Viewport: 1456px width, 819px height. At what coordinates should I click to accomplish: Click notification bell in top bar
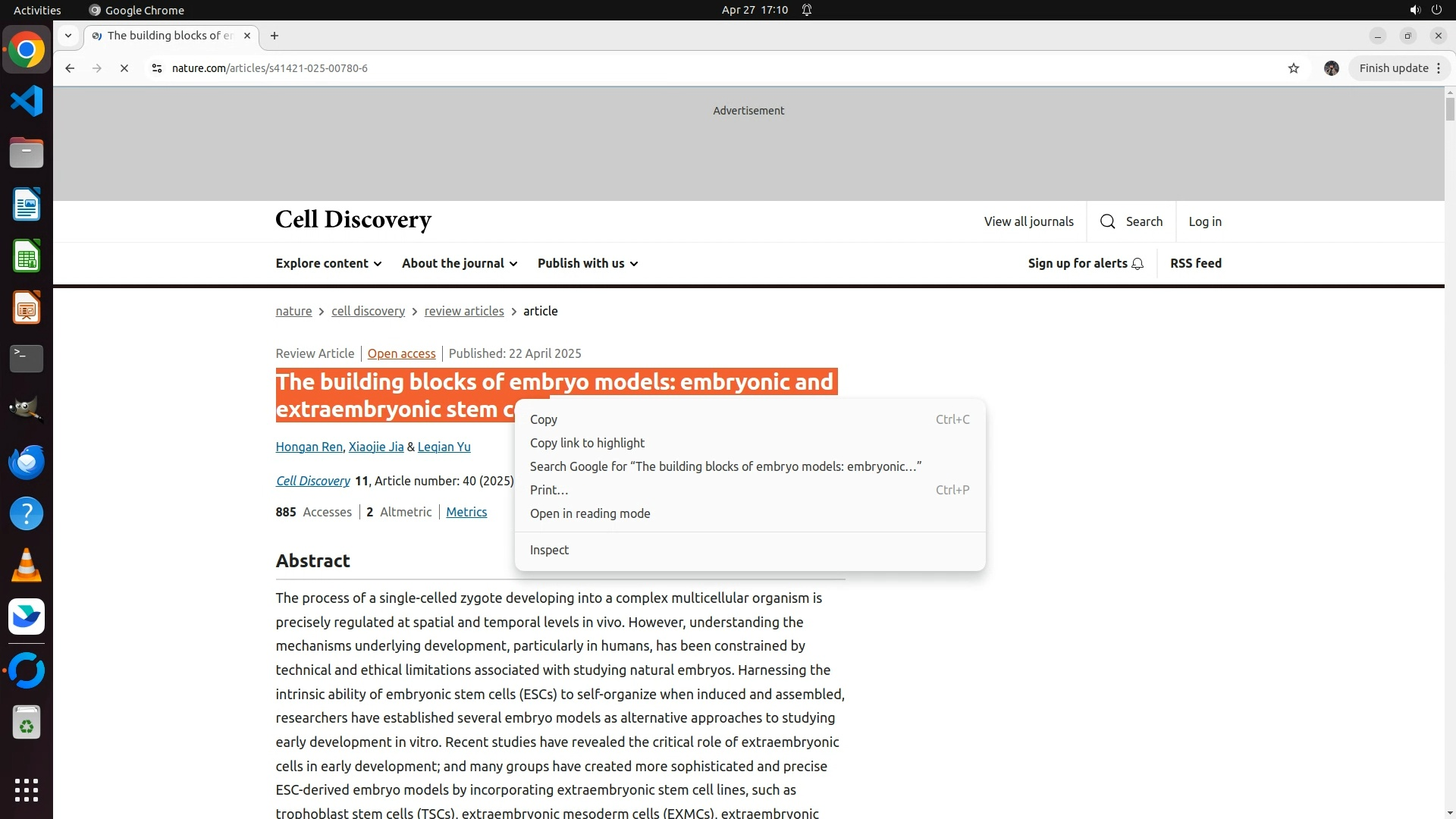pyautogui.click(x=807, y=10)
